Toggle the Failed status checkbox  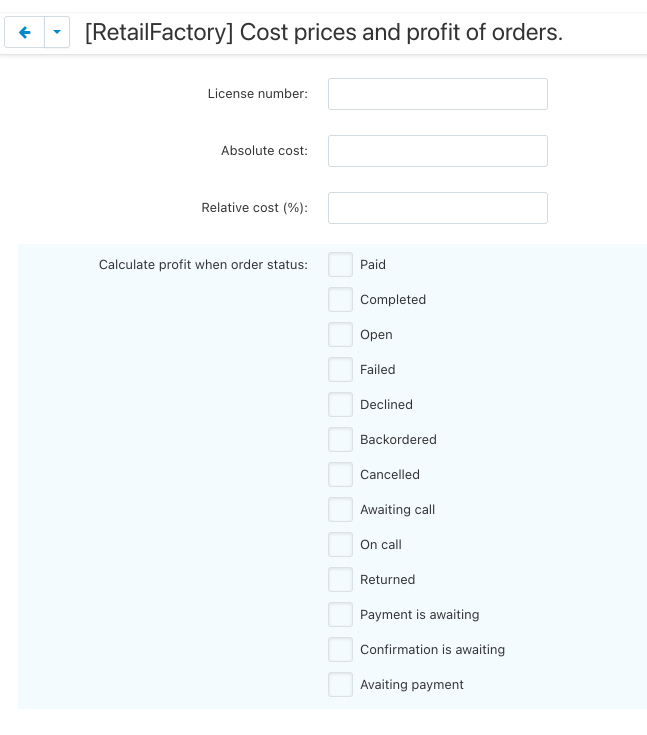click(x=341, y=370)
